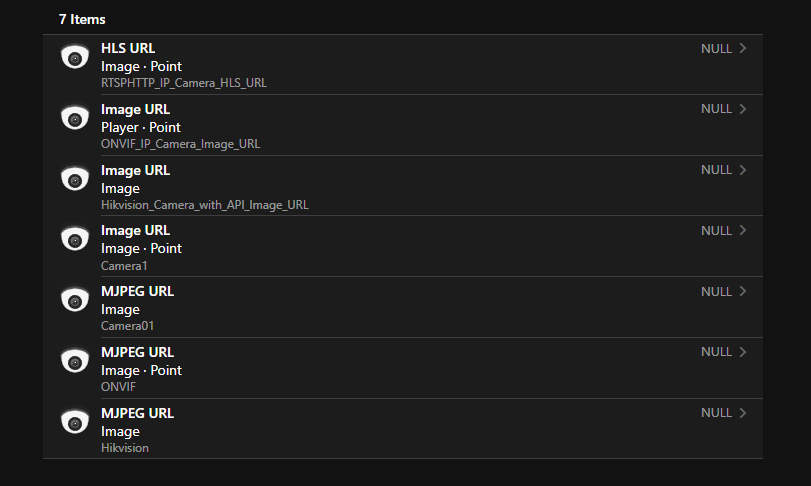This screenshot has height=486, width=811.
Task: Expand chevron on Hikvision_Camera_with_API_Image_URL row
Action: coord(743,170)
